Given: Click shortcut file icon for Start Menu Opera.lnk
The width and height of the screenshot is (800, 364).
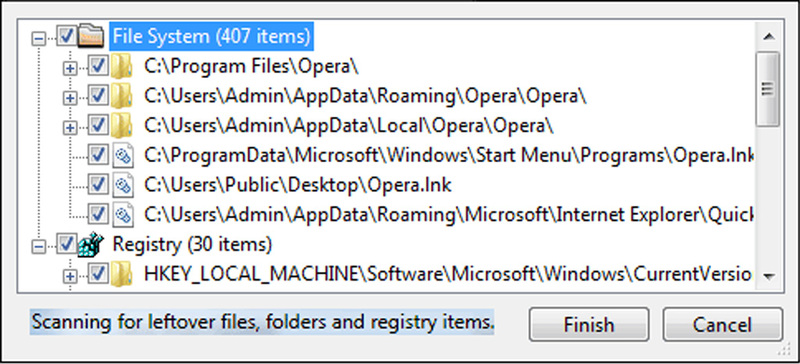Looking at the screenshot, I should pos(122,155).
